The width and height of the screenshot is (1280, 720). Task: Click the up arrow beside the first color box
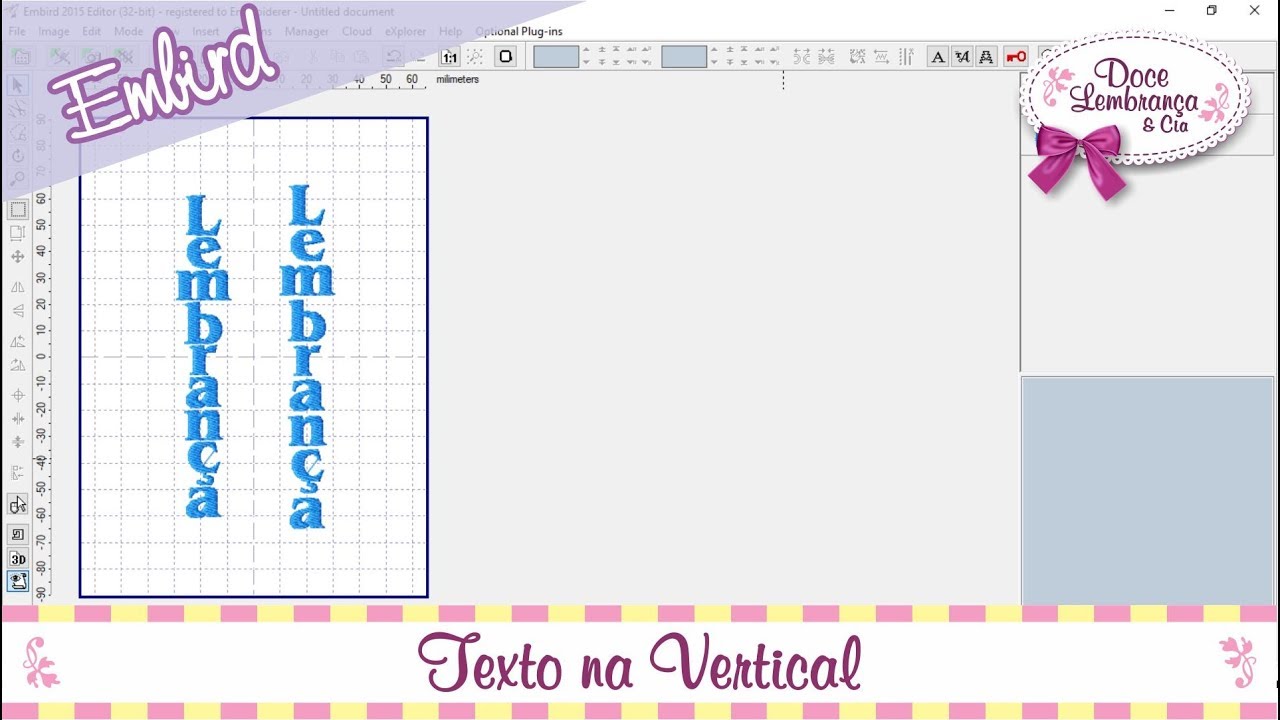(586, 49)
